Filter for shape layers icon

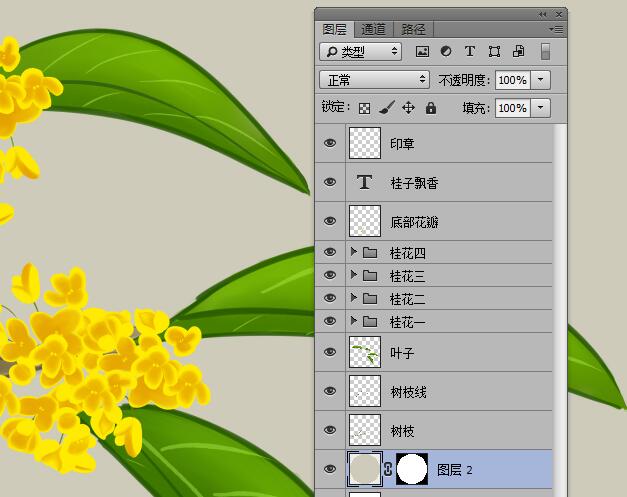494,52
